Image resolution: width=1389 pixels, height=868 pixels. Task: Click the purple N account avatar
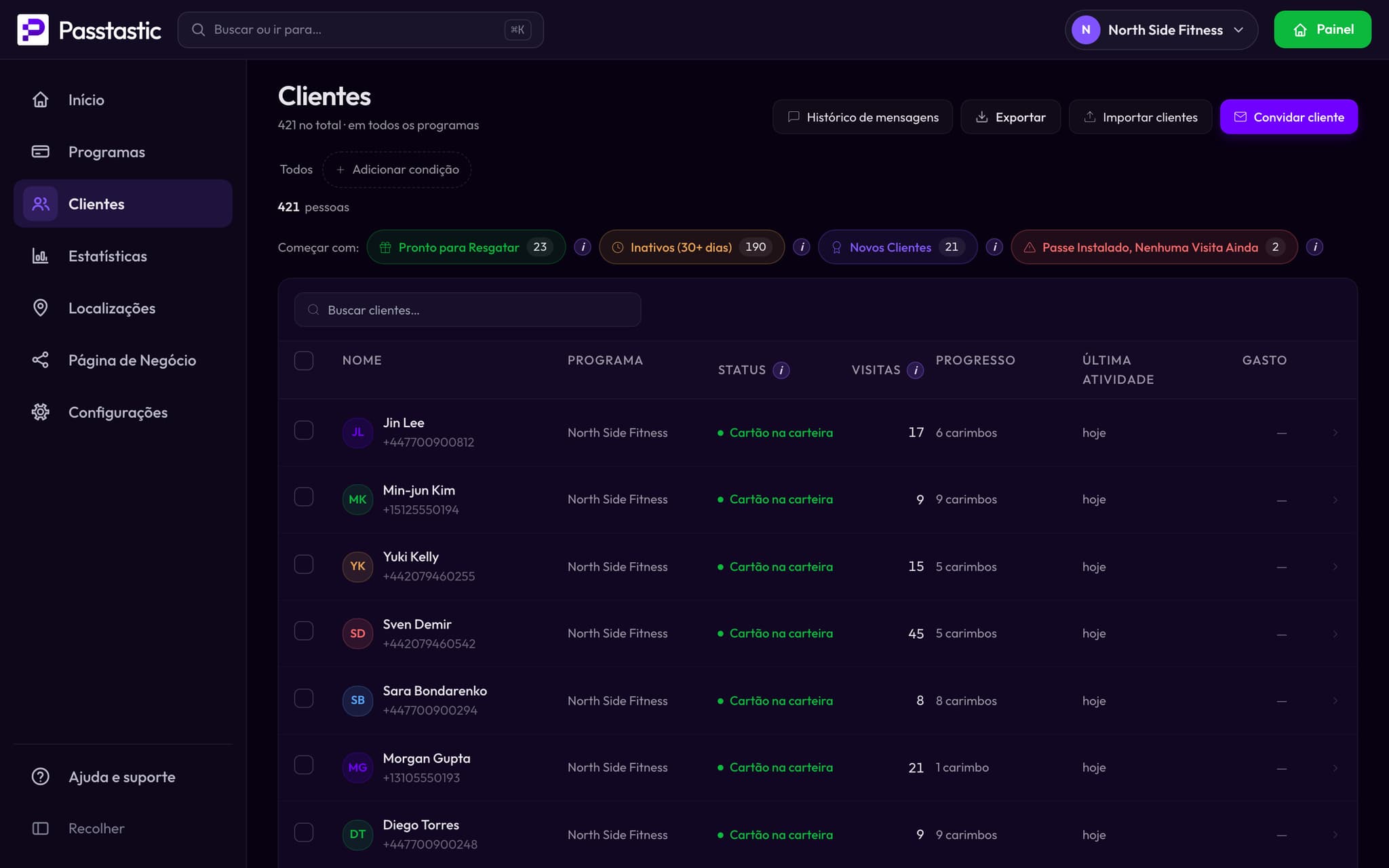pos(1085,30)
